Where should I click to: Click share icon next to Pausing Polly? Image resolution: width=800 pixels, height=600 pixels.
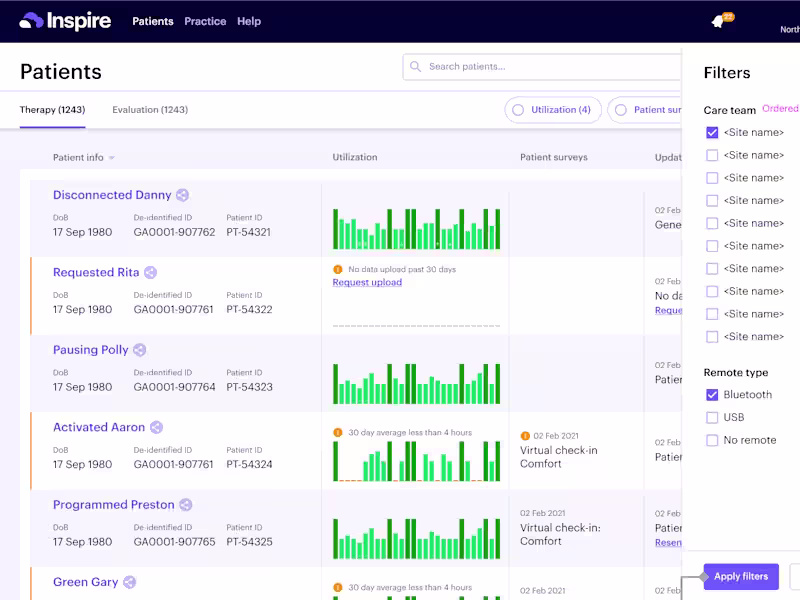[140, 350]
